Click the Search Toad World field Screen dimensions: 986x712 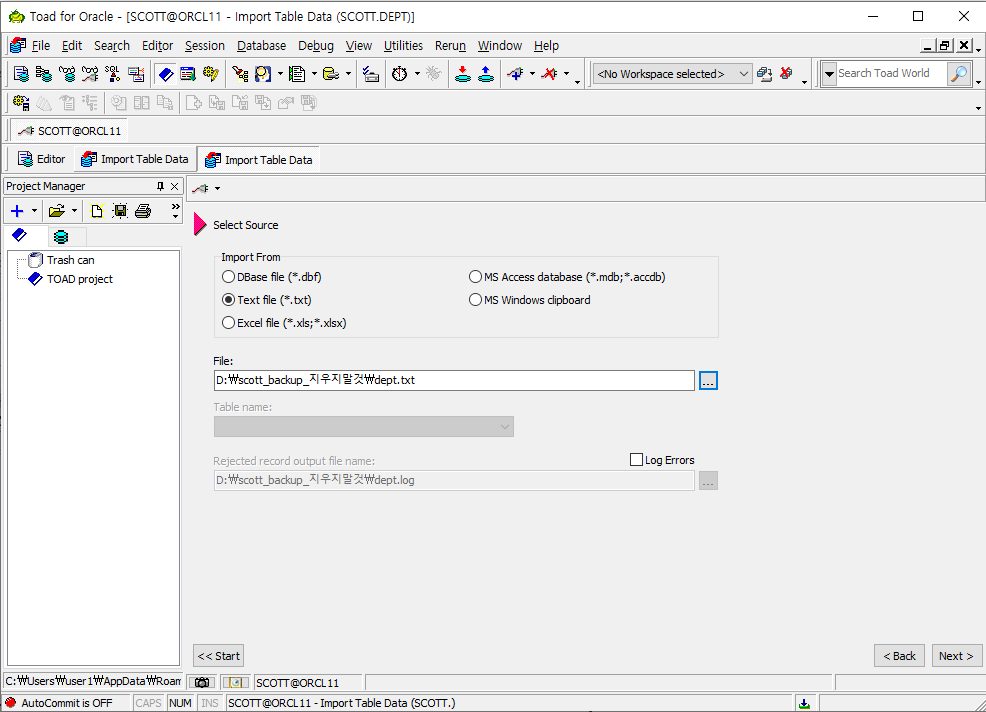tap(892, 74)
